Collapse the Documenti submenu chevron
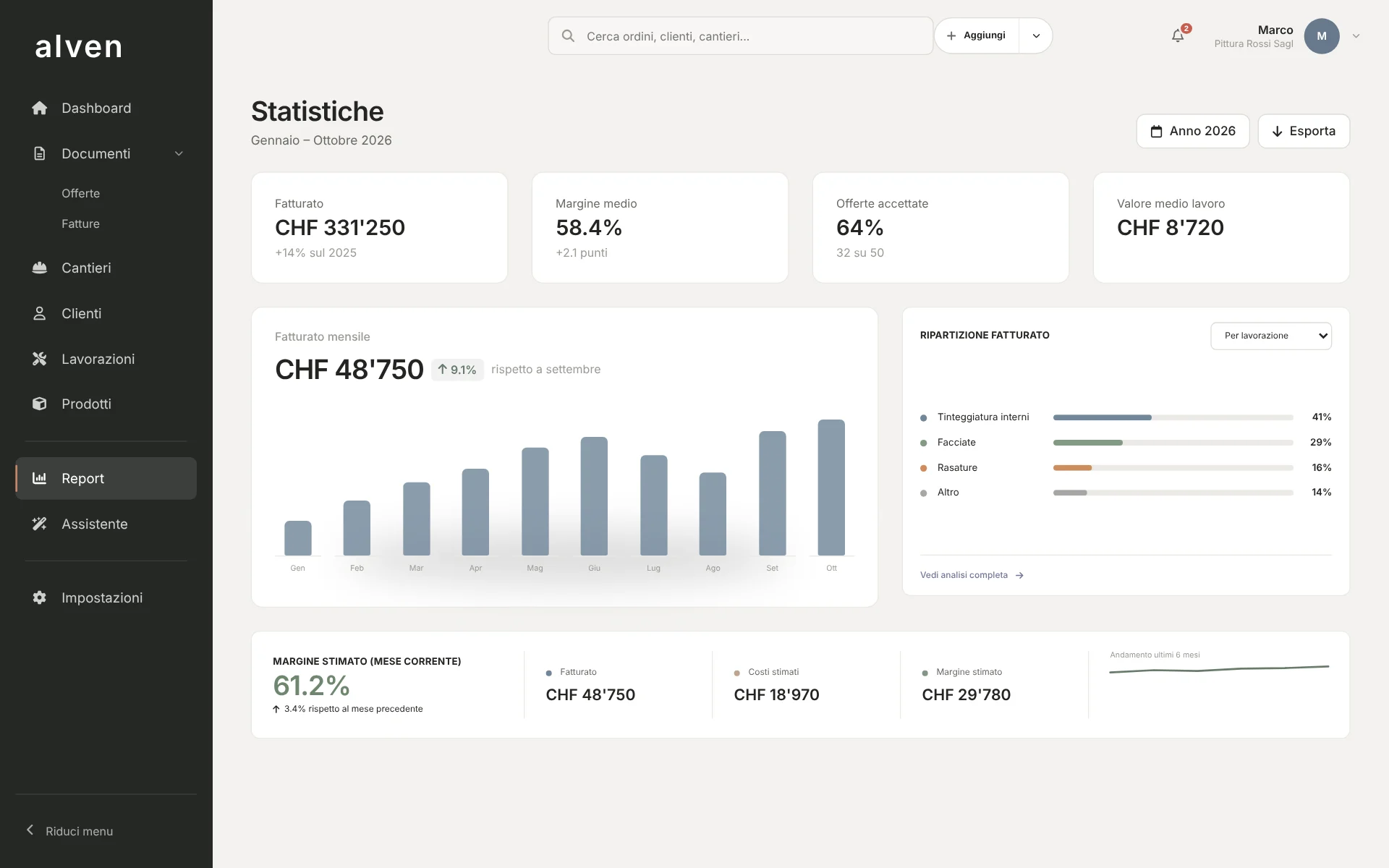 (x=179, y=153)
